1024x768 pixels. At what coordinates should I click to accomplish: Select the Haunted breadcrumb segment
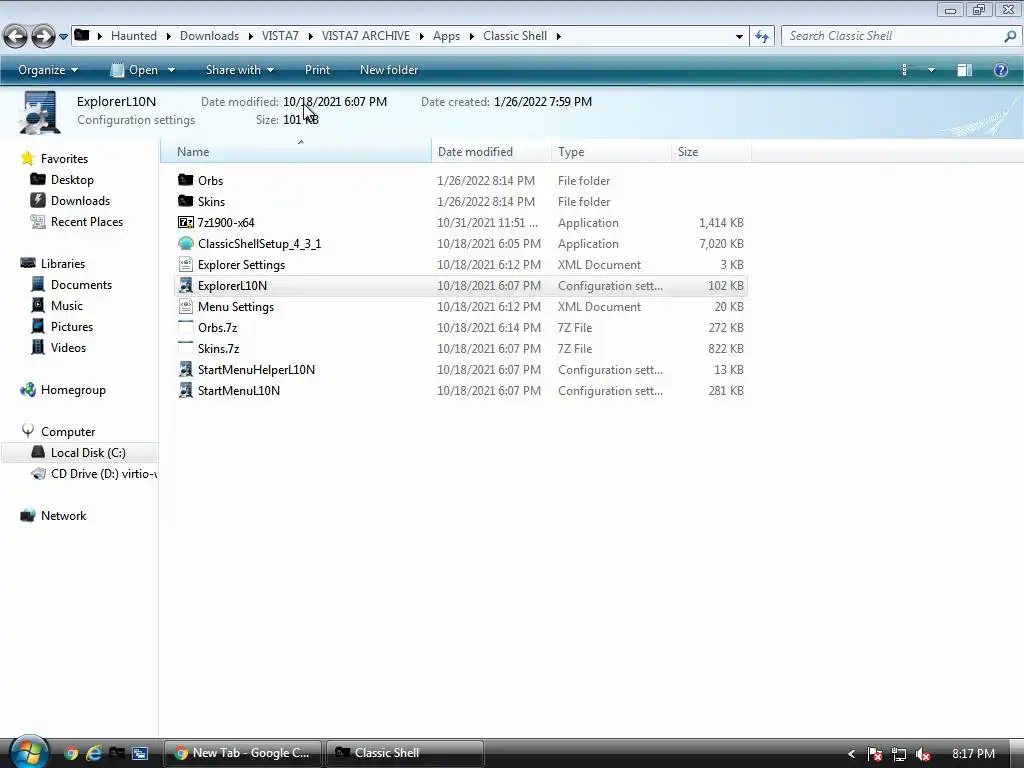(134, 36)
